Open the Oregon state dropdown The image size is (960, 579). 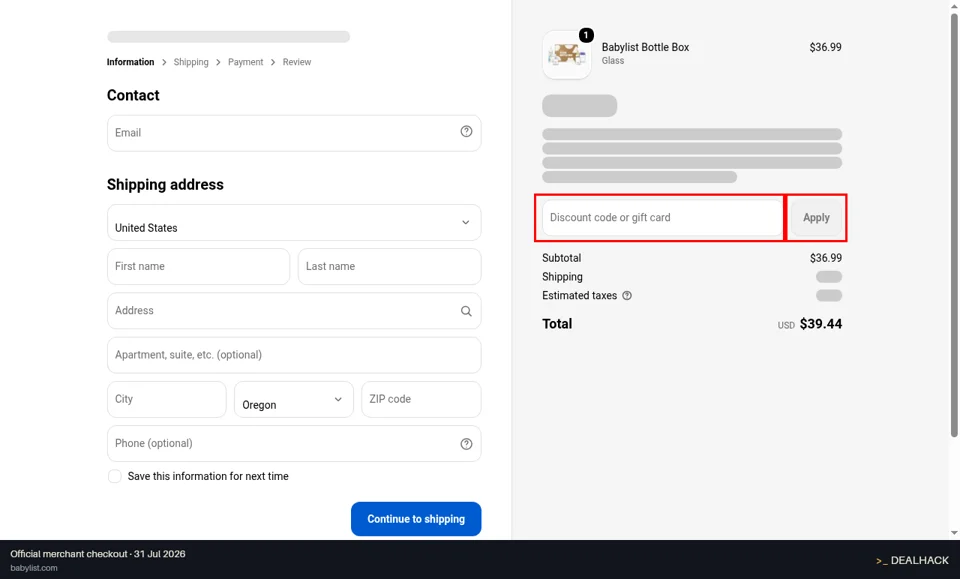point(294,400)
